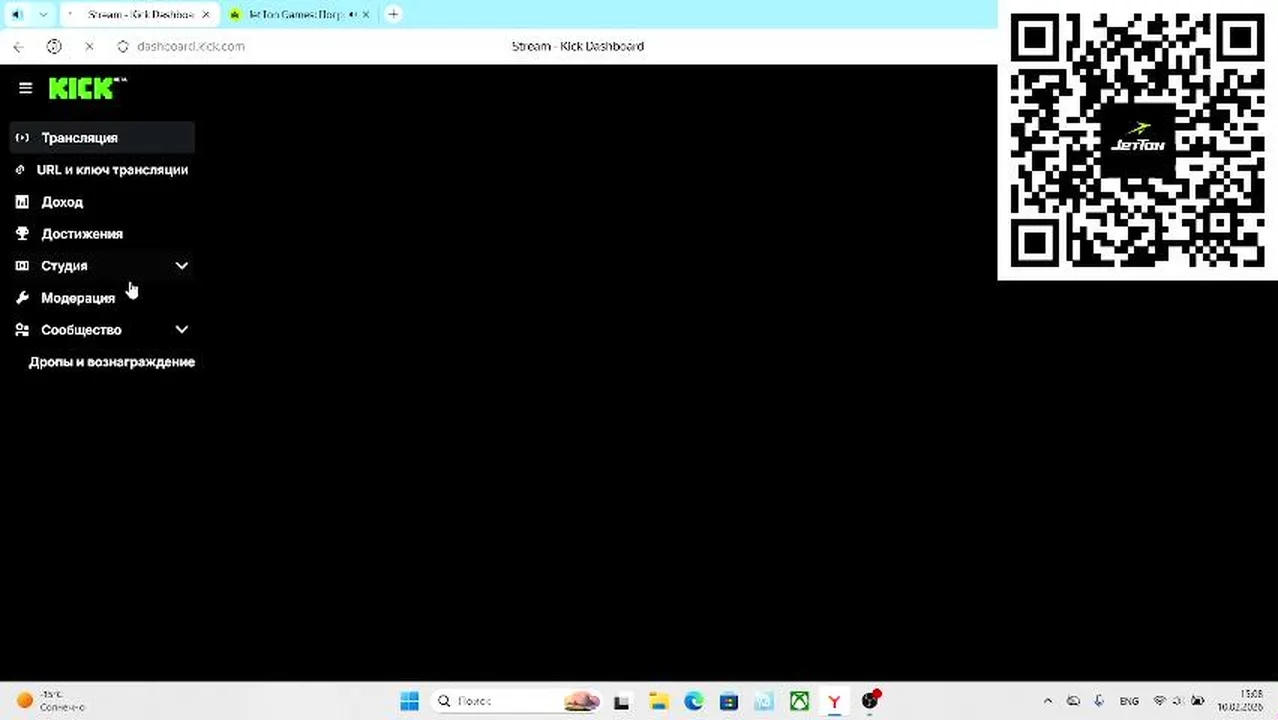This screenshot has height=720, width=1278.
Task: Click the chart icon beside Доход
Action: click(x=22, y=202)
